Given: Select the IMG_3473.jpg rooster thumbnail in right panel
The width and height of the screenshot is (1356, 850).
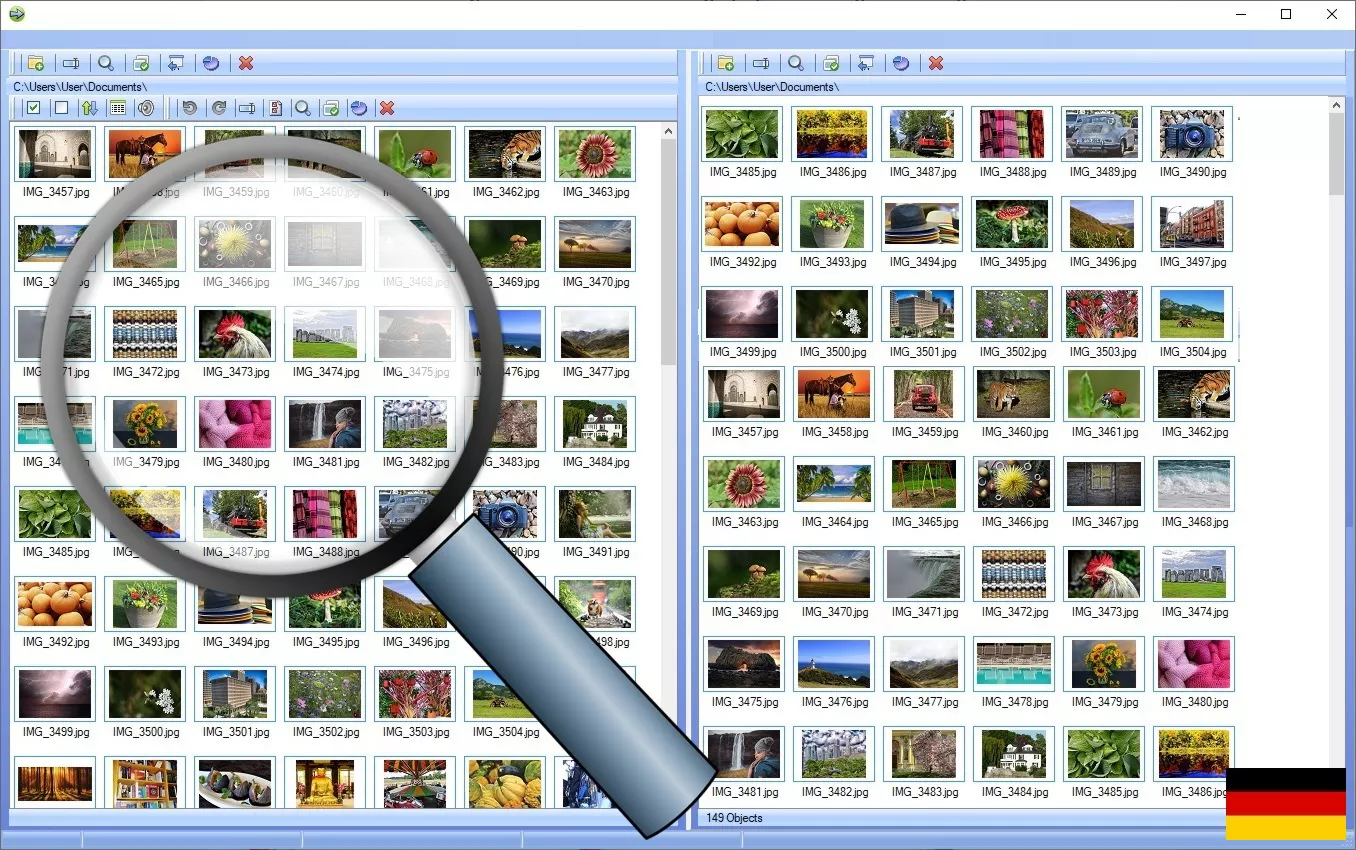Looking at the screenshot, I should pyautogui.click(x=1102, y=573).
